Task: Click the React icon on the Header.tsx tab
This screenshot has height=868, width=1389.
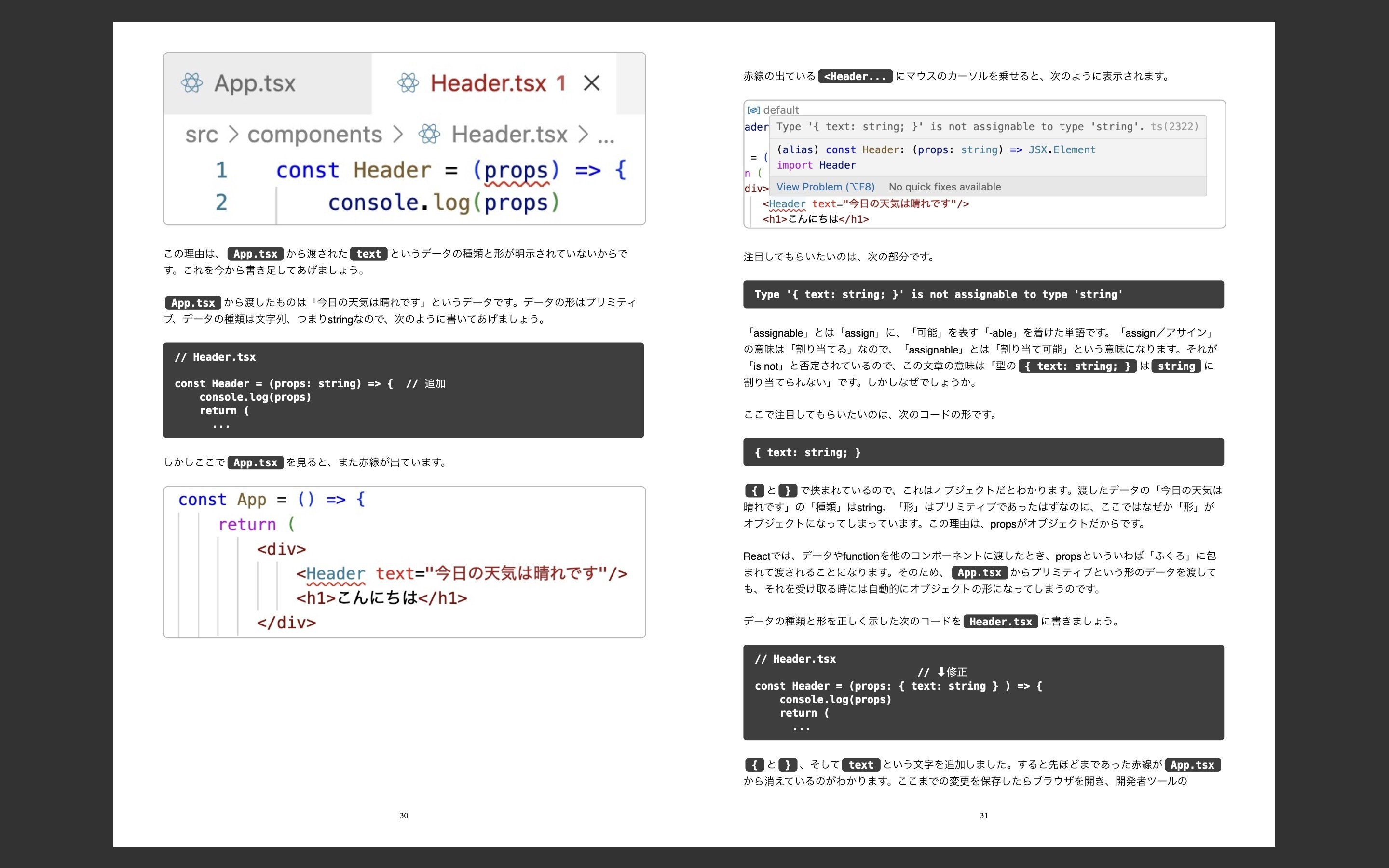Action: [409, 82]
